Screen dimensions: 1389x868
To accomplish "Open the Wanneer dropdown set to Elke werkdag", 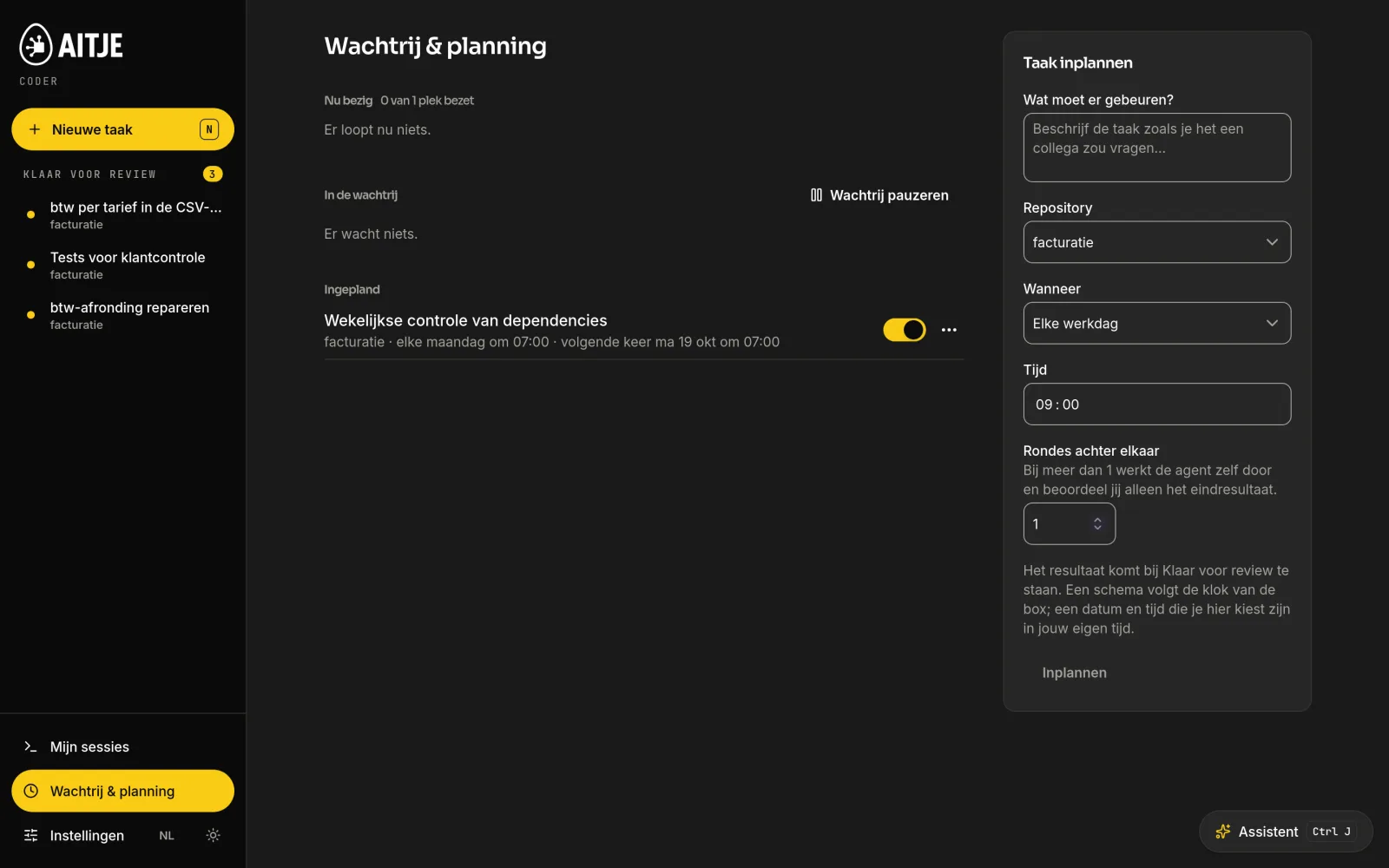I will pos(1156,323).
